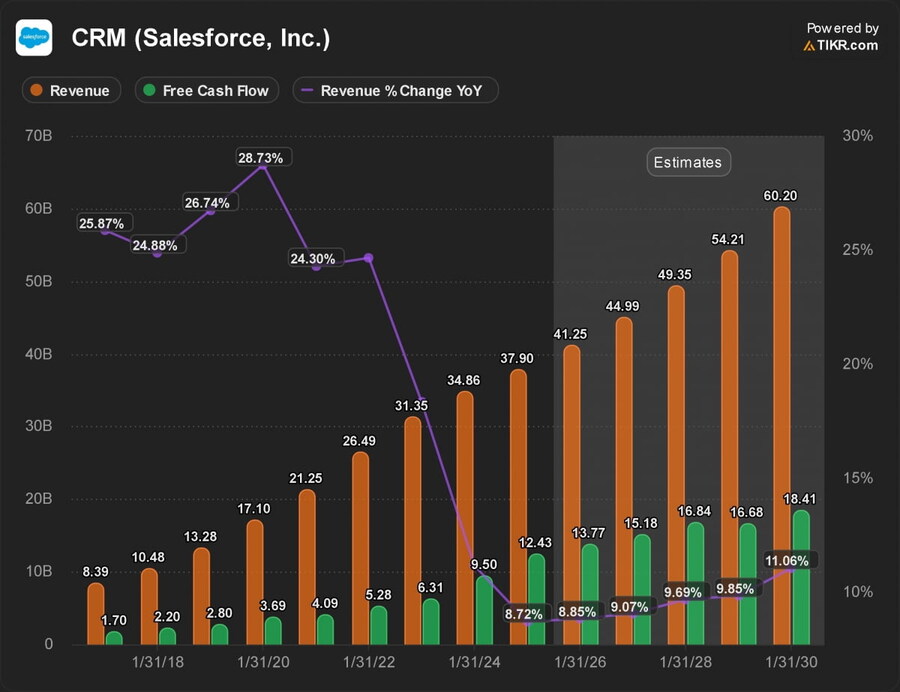Select the 37.90 revenue bar

click(518, 506)
